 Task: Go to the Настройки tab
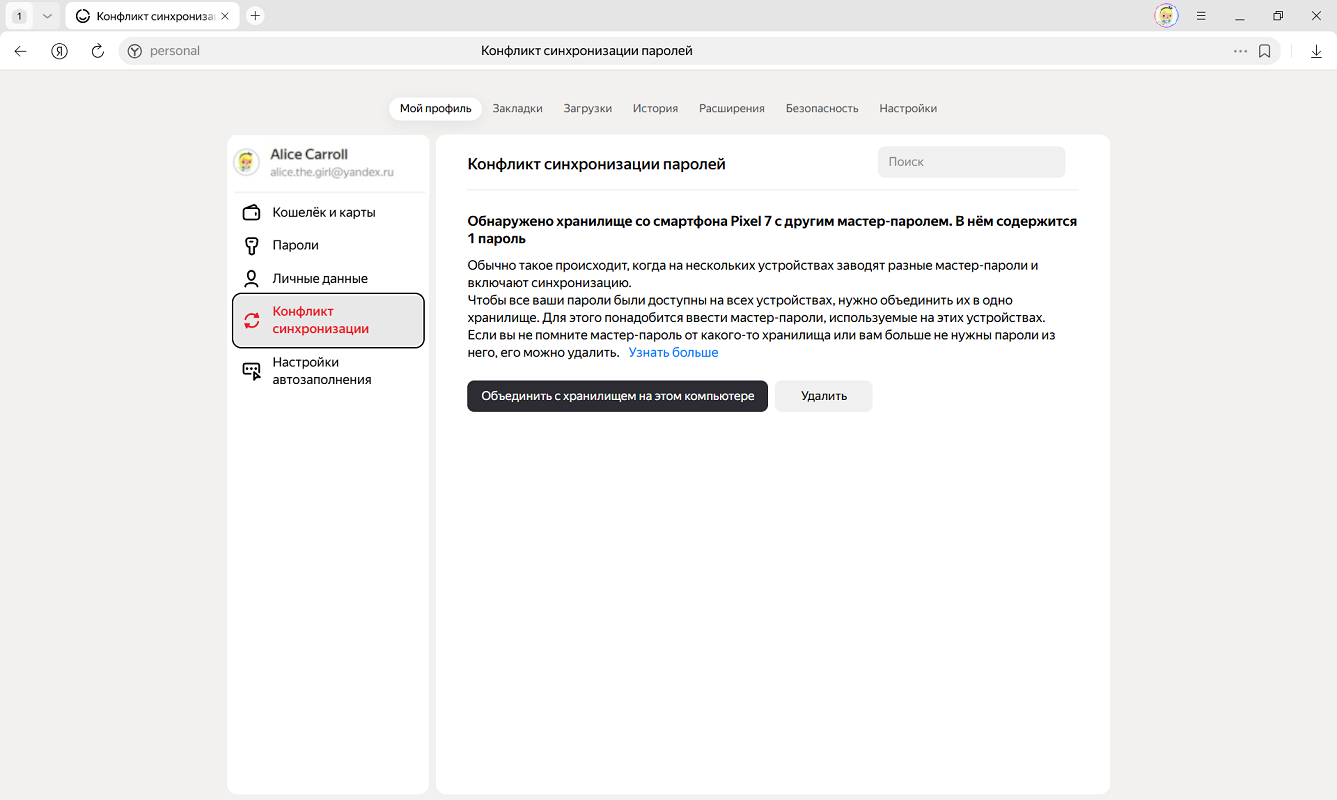(x=908, y=108)
